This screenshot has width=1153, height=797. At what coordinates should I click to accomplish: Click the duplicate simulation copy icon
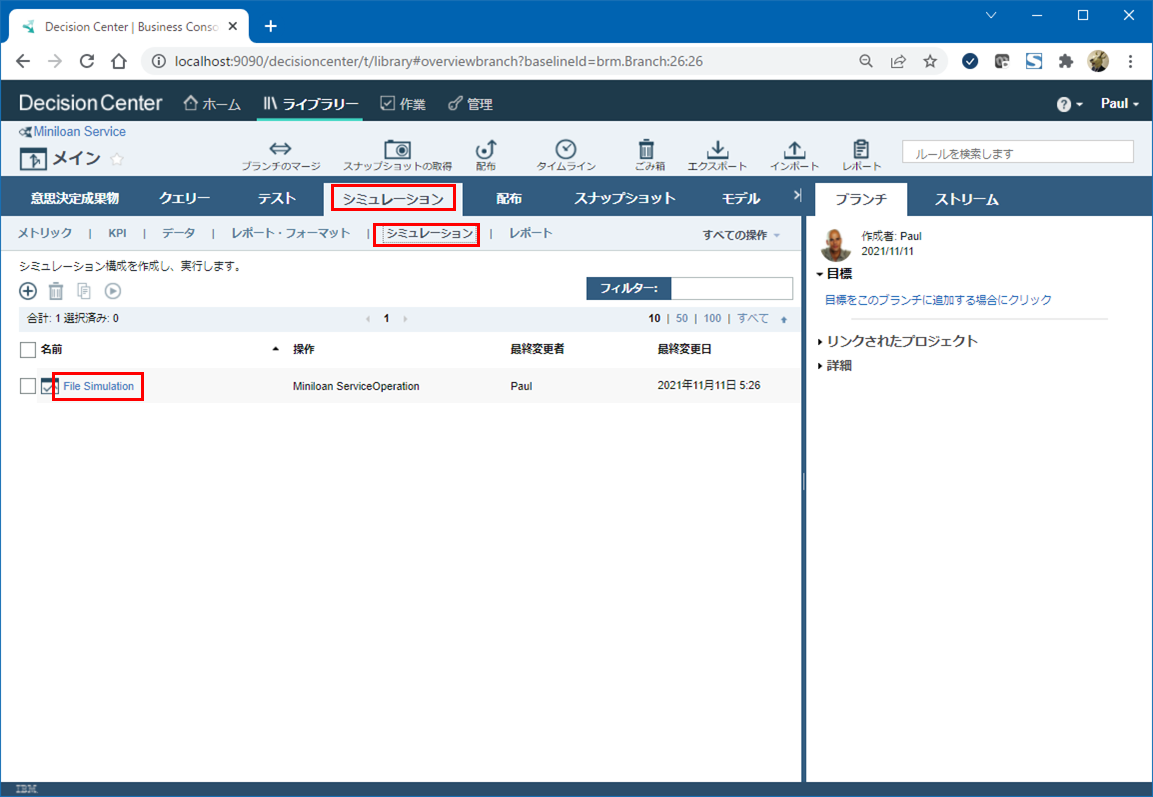point(84,291)
